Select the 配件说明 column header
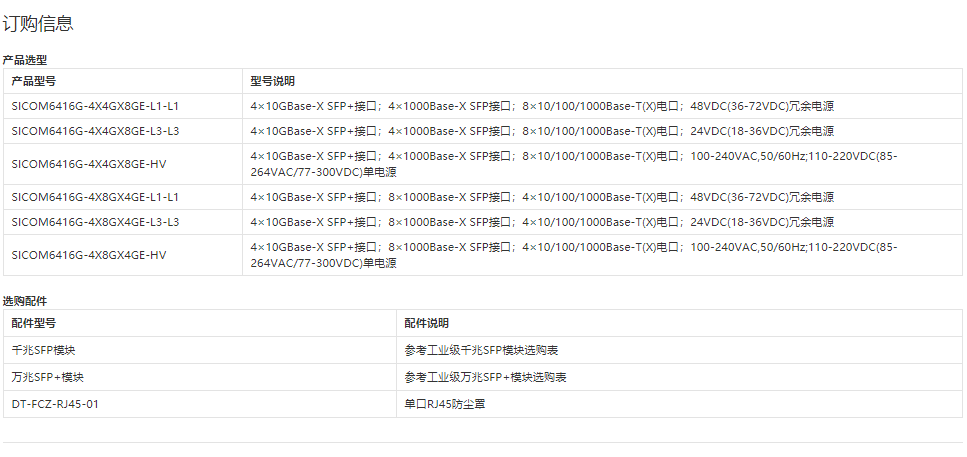This screenshot has height=457, width=967. pyautogui.click(x=426, y=323)
